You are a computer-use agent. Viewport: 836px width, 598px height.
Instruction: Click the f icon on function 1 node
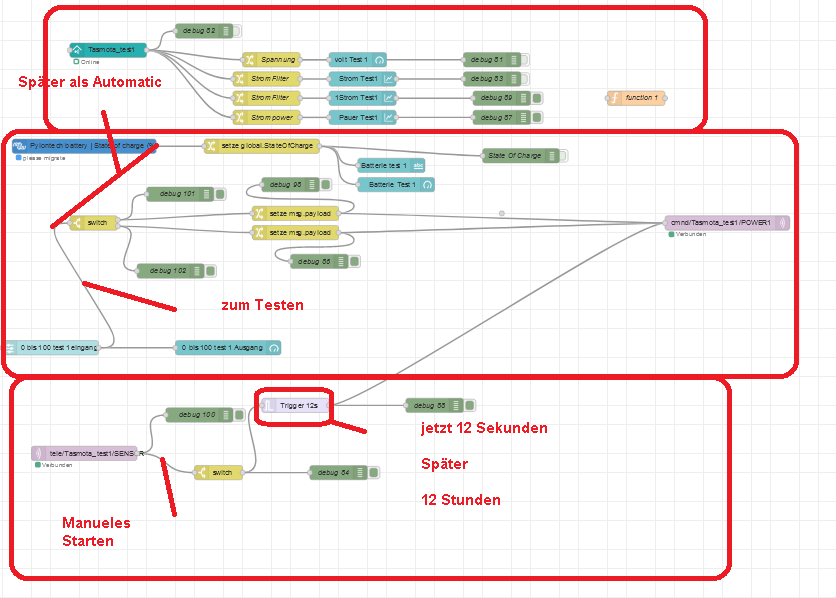615,98
